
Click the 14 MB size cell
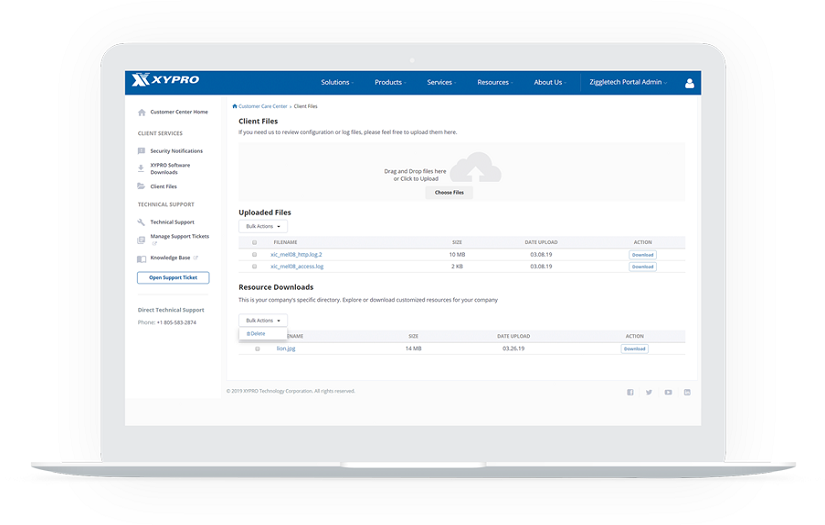(414, 349)
